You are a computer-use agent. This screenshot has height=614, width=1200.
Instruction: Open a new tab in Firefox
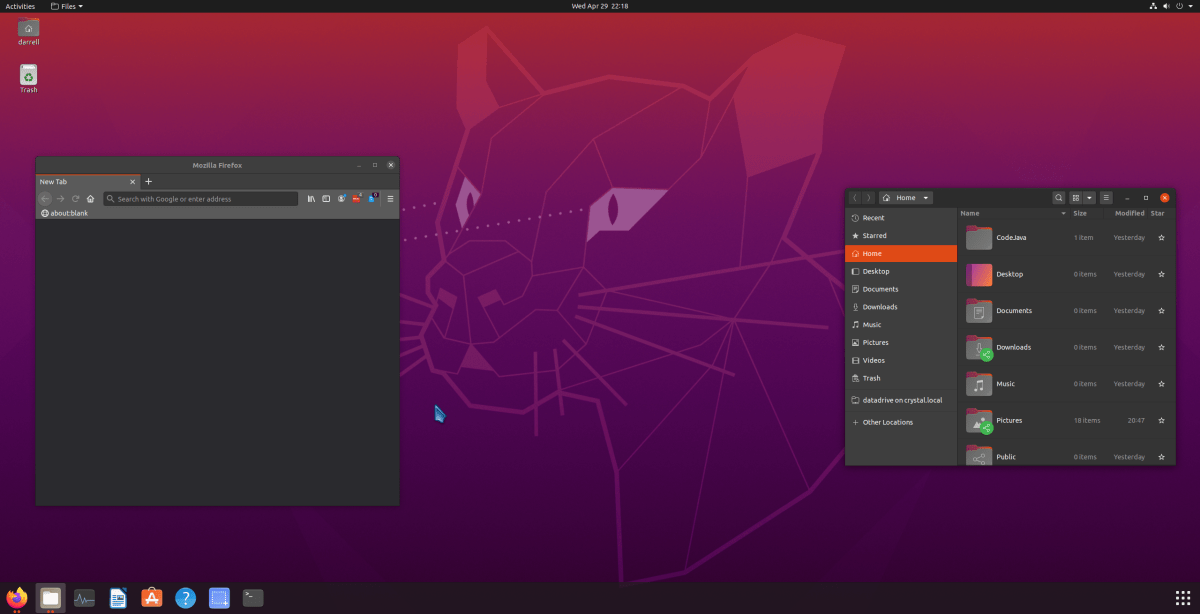(x=148, y=181)
